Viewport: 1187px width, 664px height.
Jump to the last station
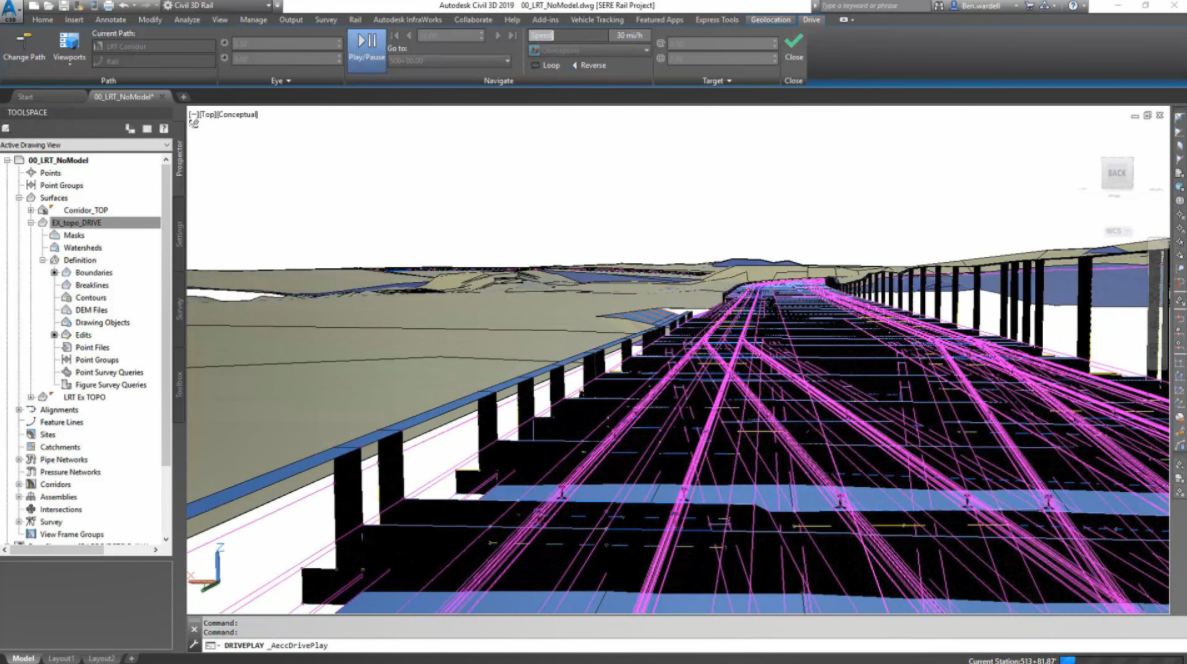512,36
